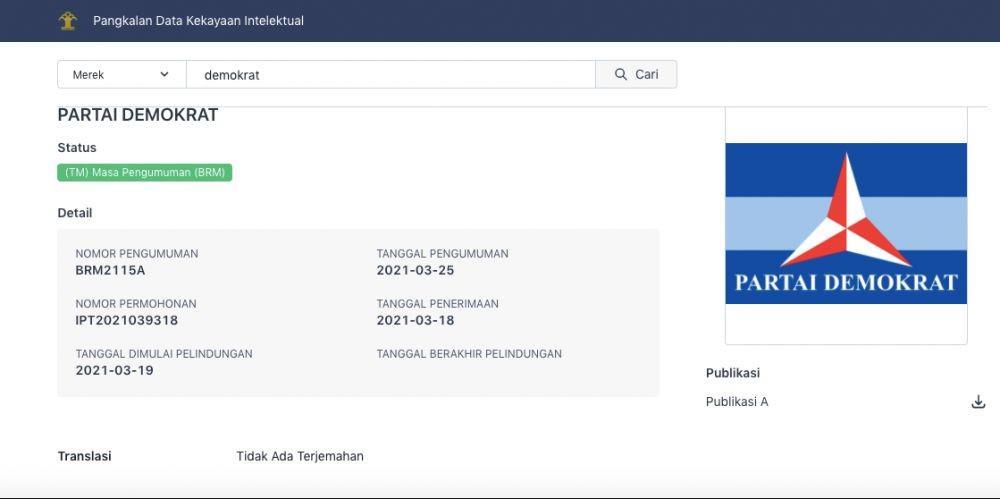Click the NOMOR PENGUMUMAN label
1000x499 pixels.
[136, 254]
